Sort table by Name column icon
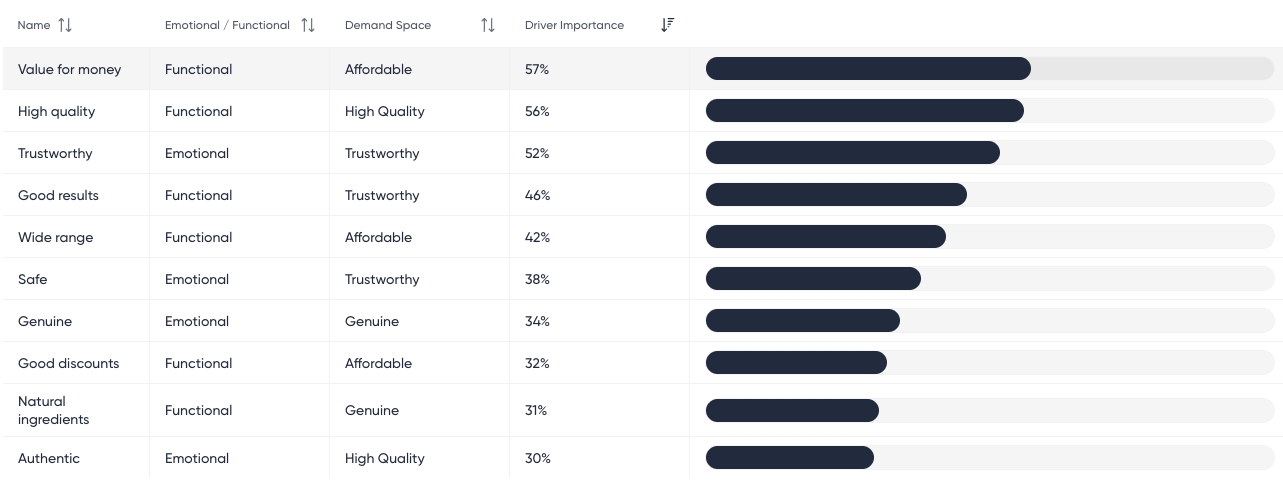Screen dimensions: 1283x484 65,25
